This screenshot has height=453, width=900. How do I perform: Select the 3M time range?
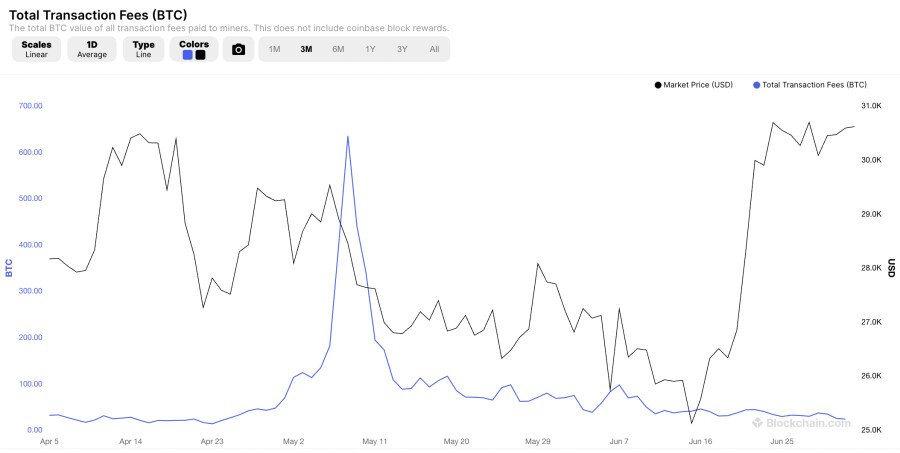pos(306,49)
